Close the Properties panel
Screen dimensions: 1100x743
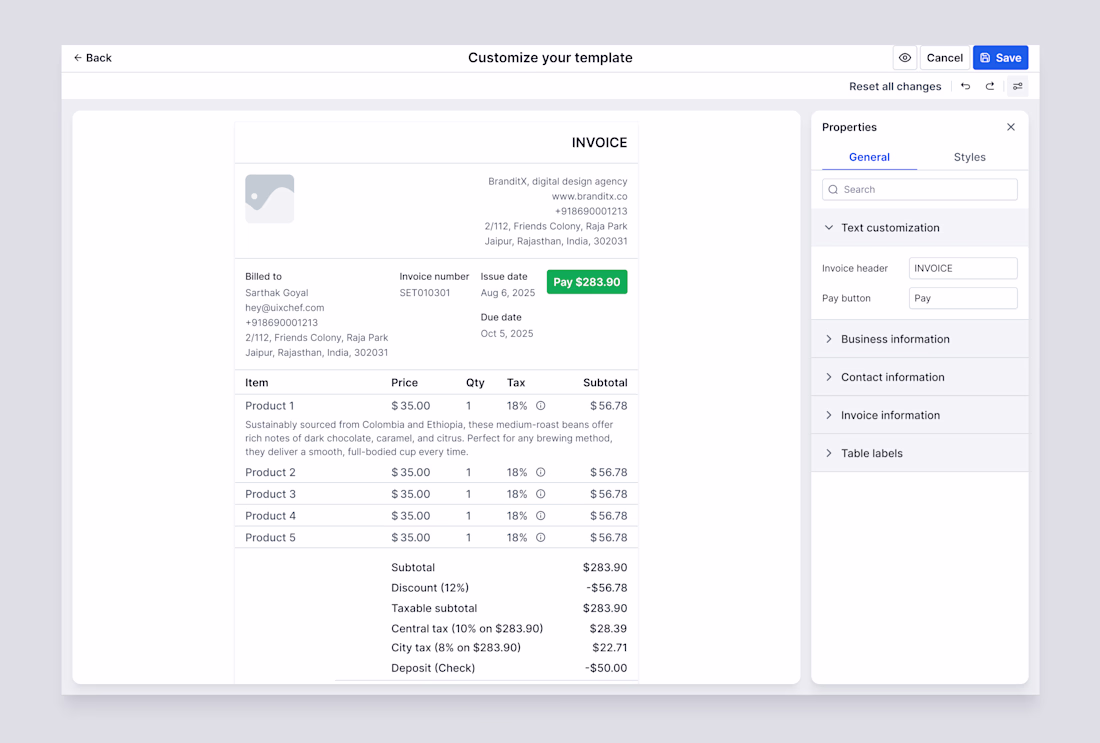click(1011, 127)
